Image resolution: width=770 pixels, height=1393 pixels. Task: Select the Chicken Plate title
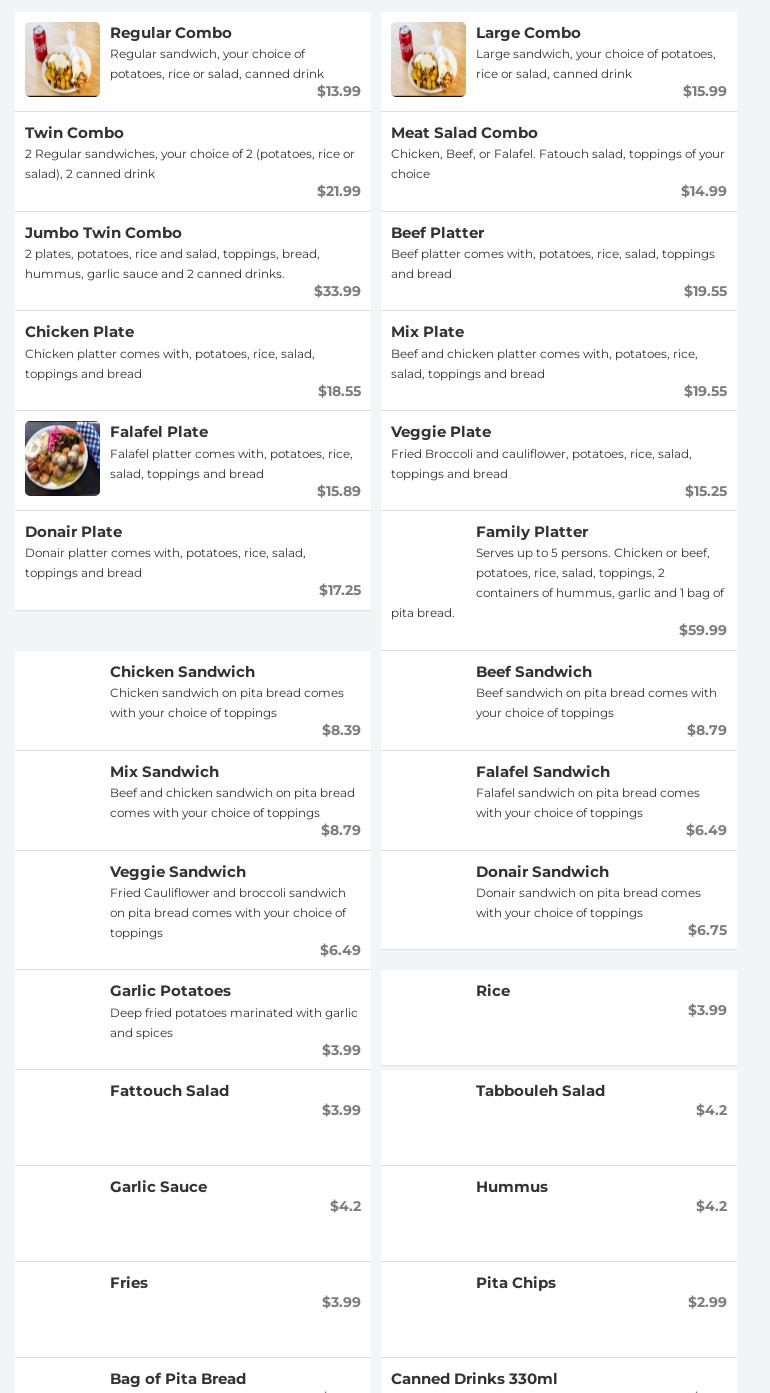click(79, 332)
